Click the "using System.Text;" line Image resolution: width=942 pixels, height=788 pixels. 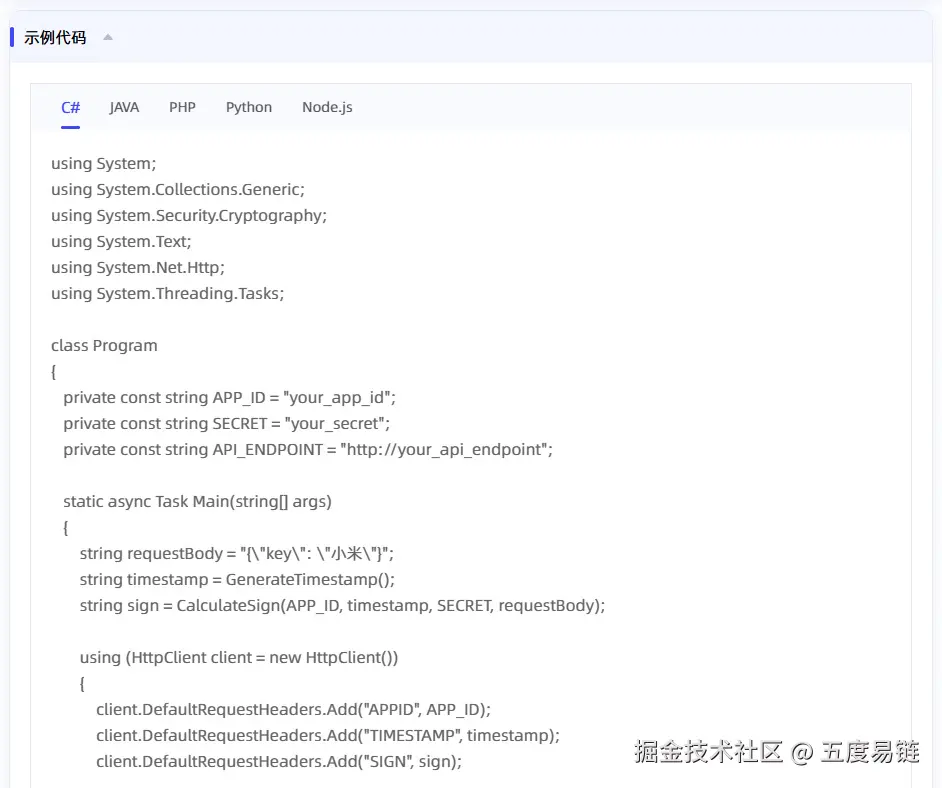click(121, 241)
